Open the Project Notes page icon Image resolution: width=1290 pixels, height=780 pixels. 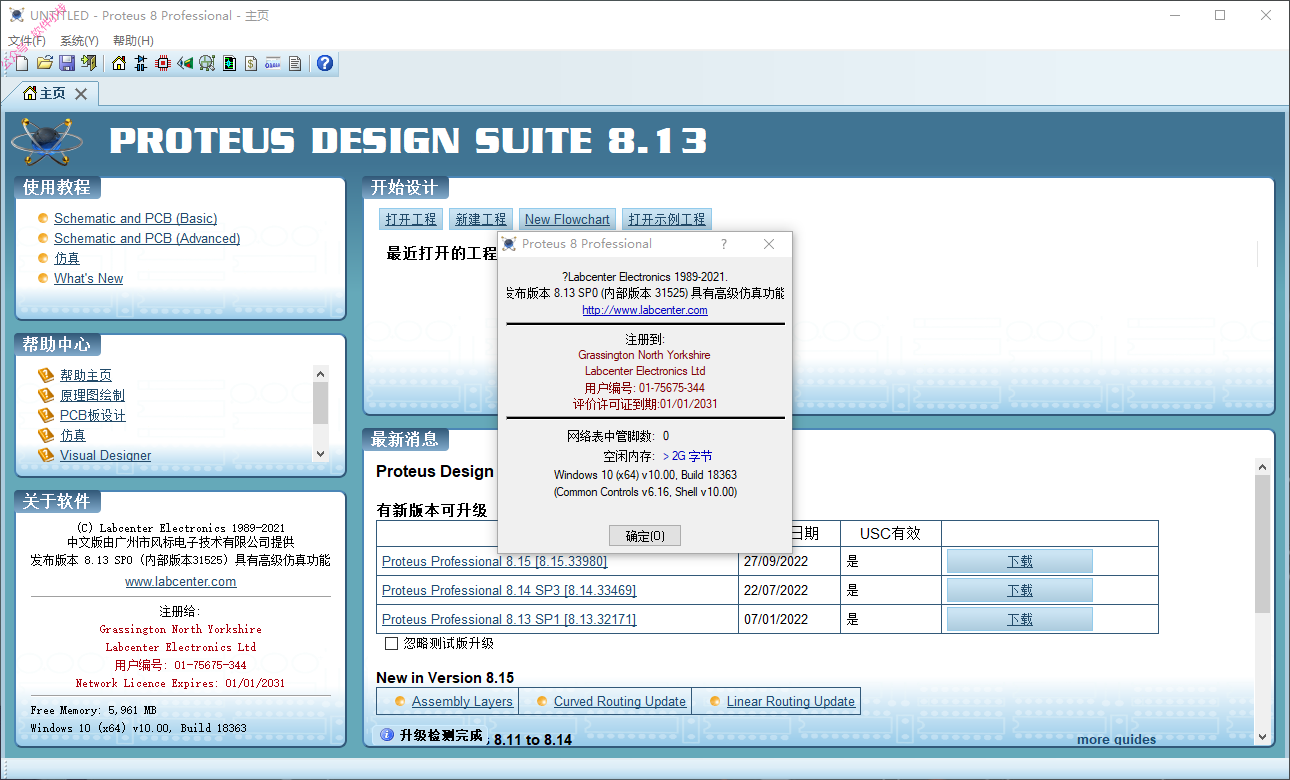[x=295, y=64]
